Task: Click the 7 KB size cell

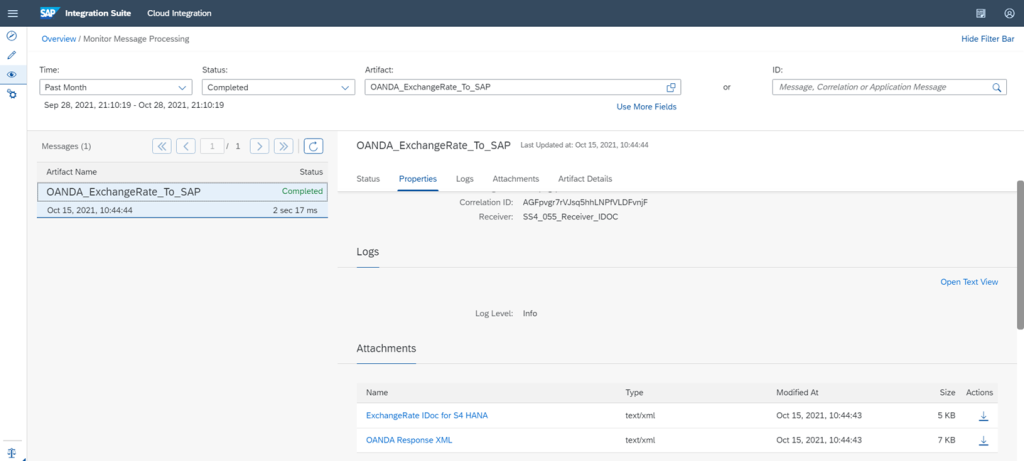Action: click(x=946, y=440)
